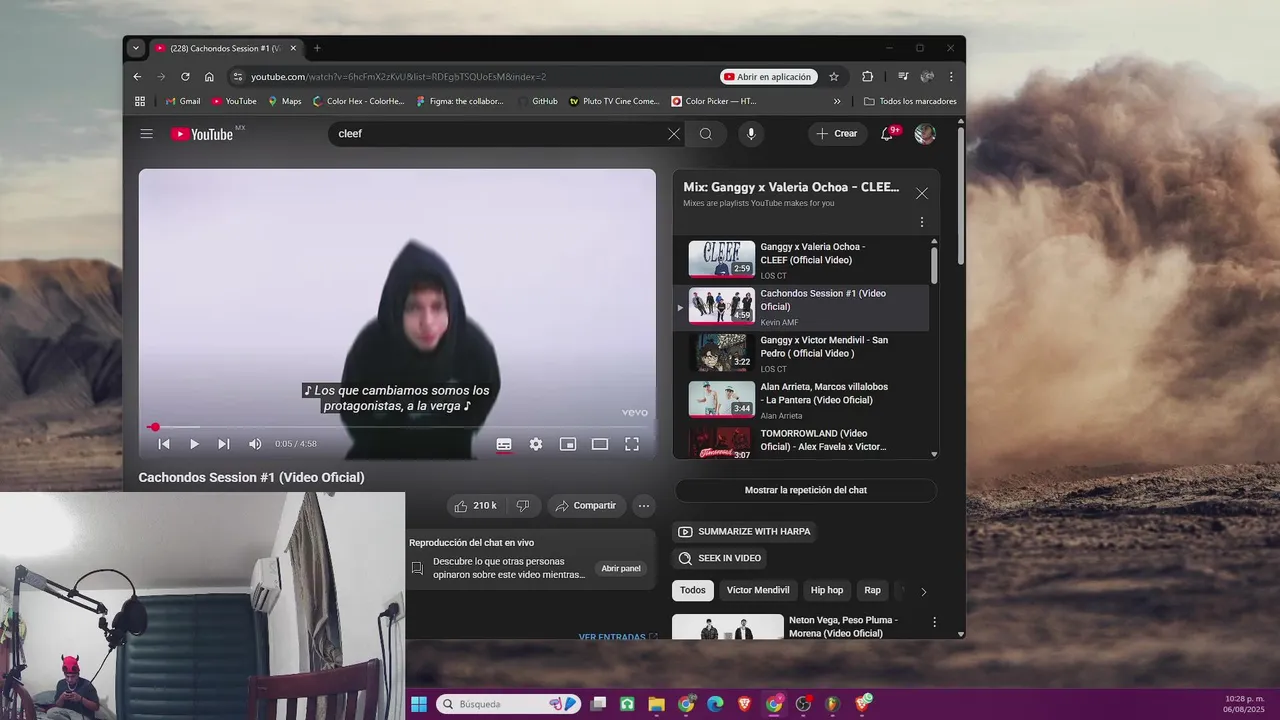Image resolution: width=1280 pixels, height=720 pixels.
Task: Play Ganggy x Valeria Ochoa CLEEF thumbnail
Action: (721, 259)
